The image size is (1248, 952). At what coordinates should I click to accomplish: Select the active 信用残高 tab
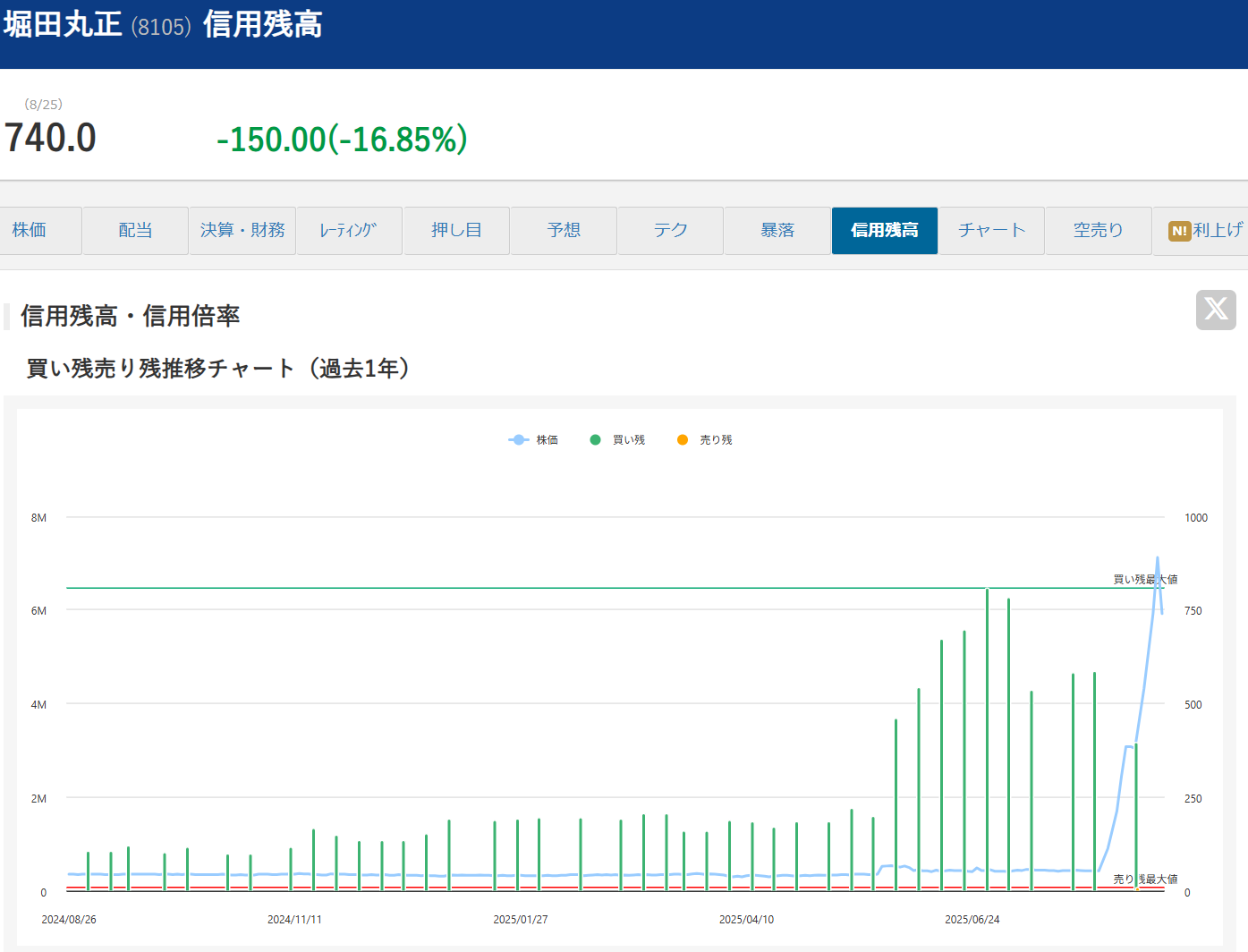[884, 231]
